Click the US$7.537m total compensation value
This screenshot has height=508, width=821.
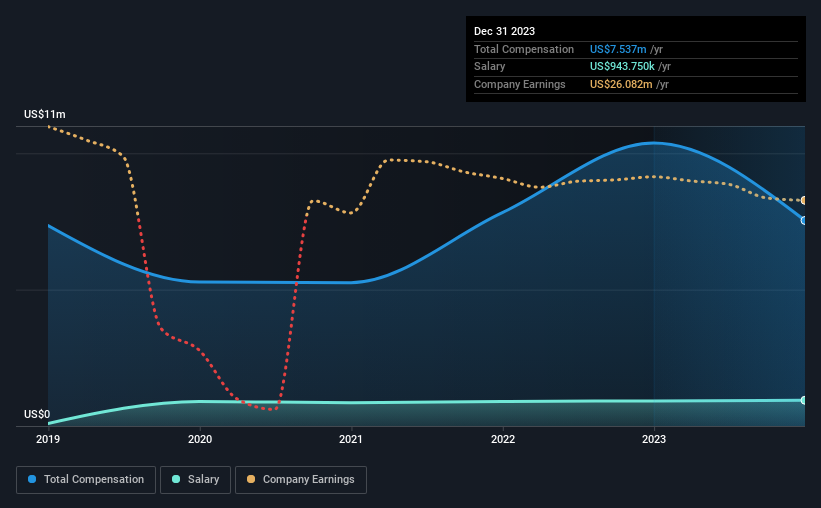[618, 49]
